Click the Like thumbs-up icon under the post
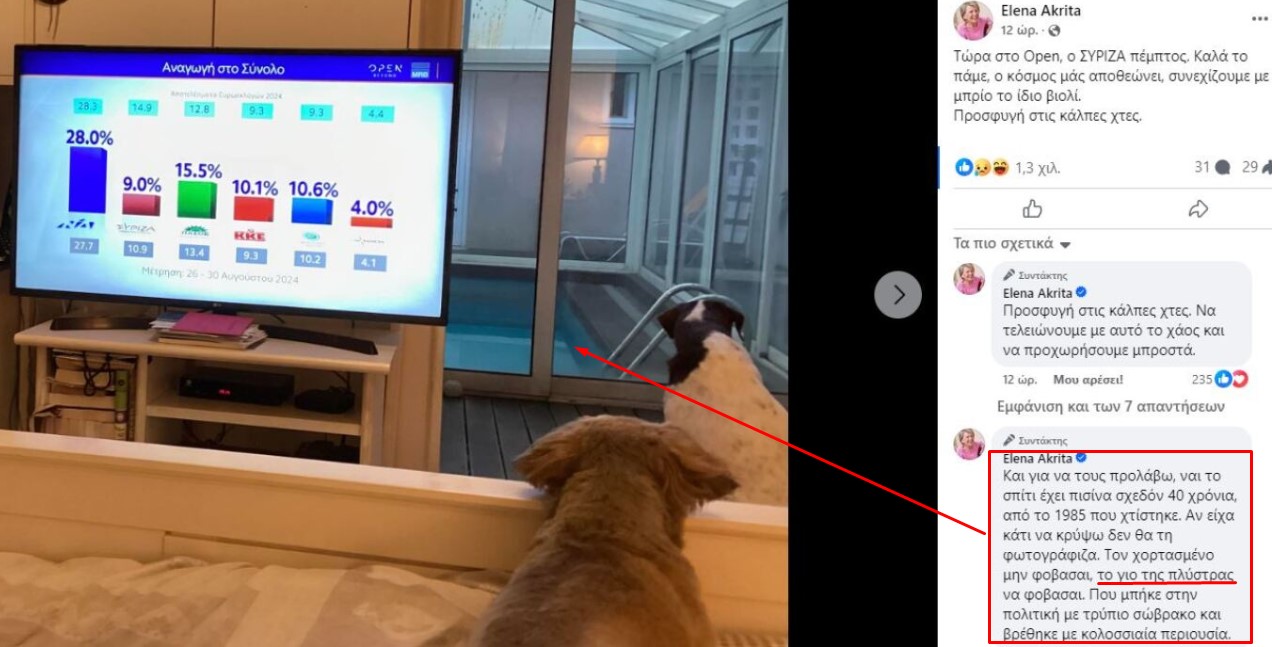 [1032, 209]
